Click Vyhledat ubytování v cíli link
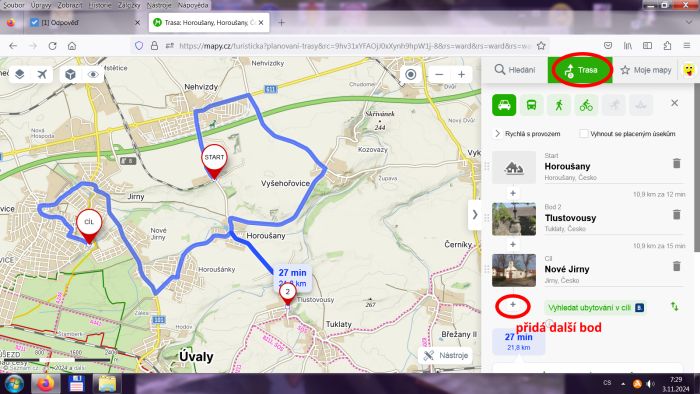The image size is (700, 394). point(589,307)
